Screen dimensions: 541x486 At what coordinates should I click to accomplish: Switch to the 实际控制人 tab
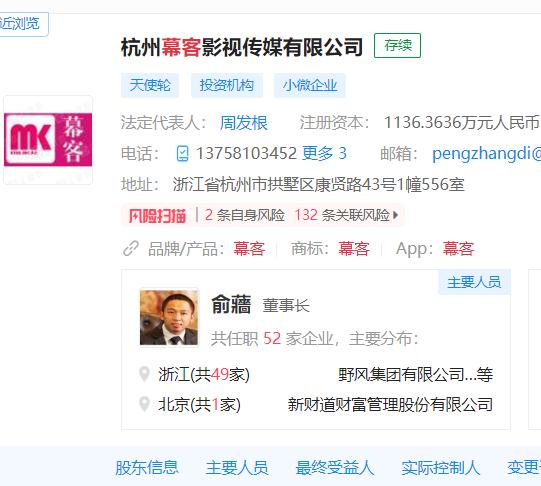[x=441, y=468]
